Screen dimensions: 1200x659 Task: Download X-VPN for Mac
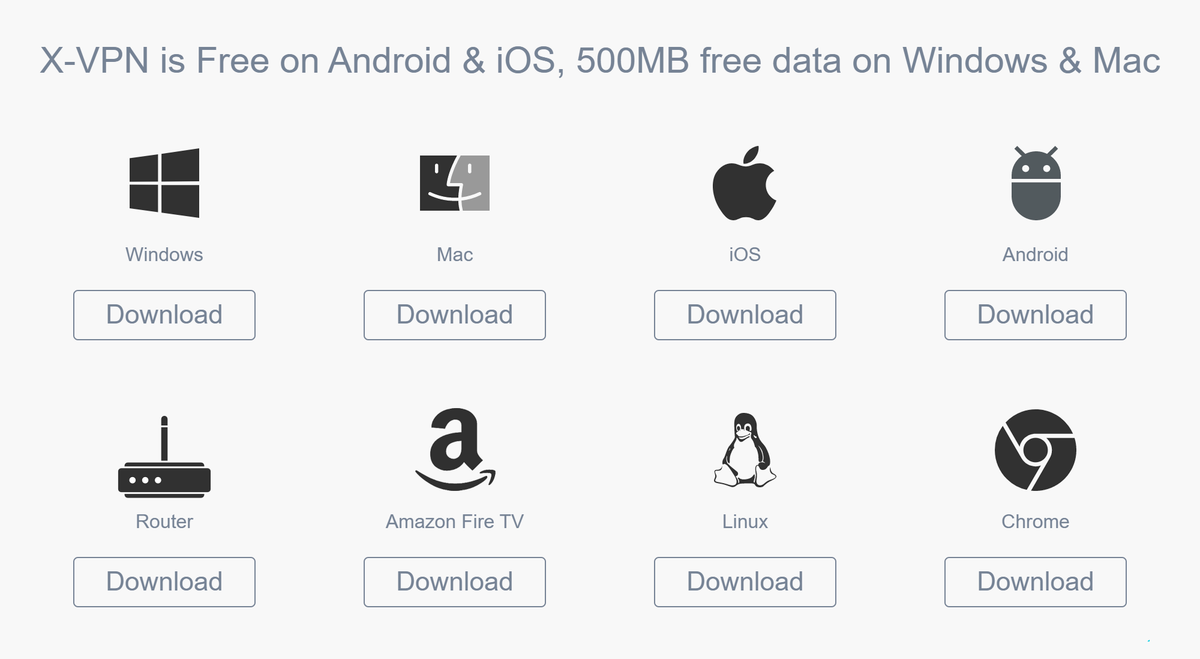454,315
